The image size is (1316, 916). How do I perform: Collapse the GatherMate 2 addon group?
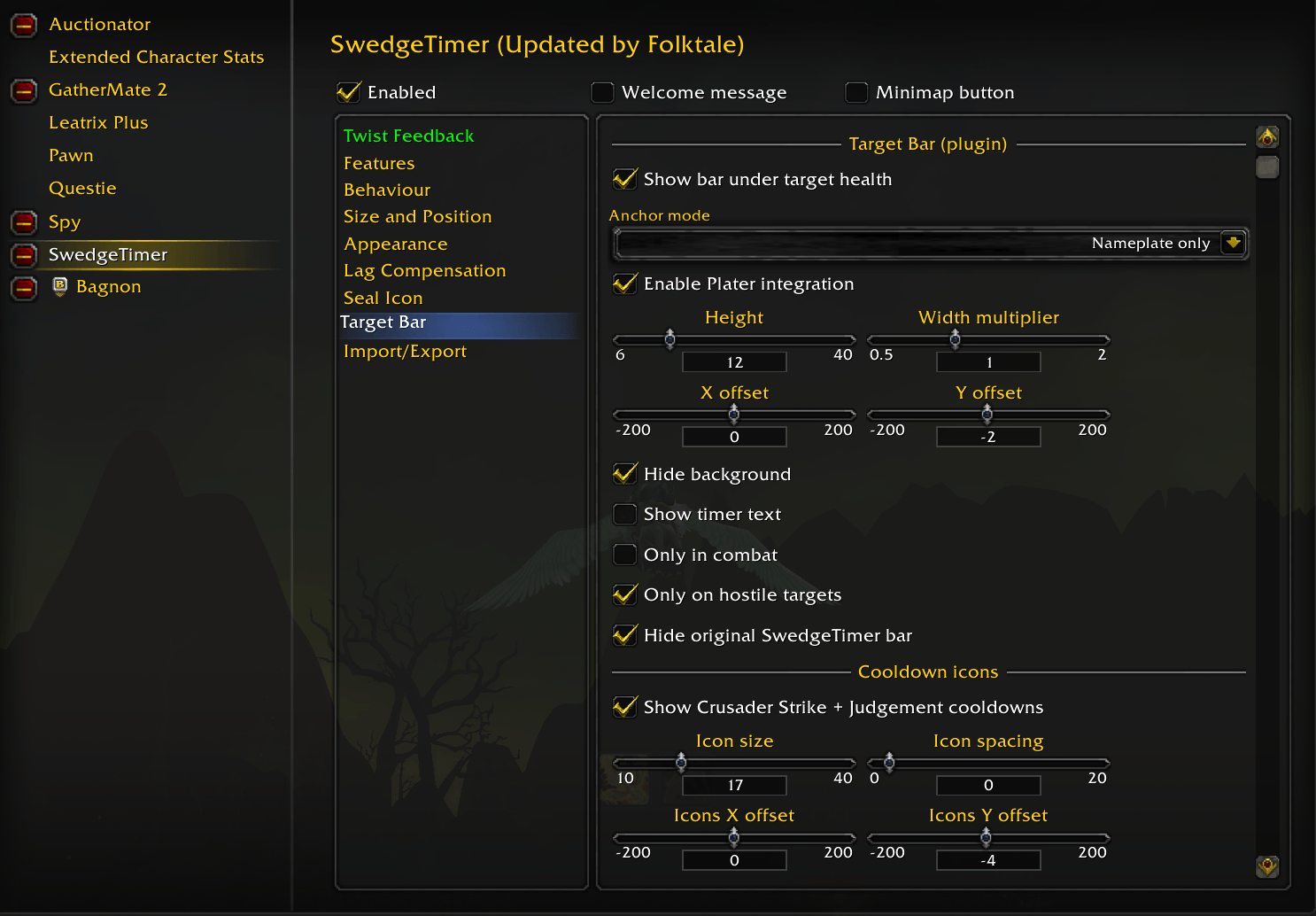24,90
